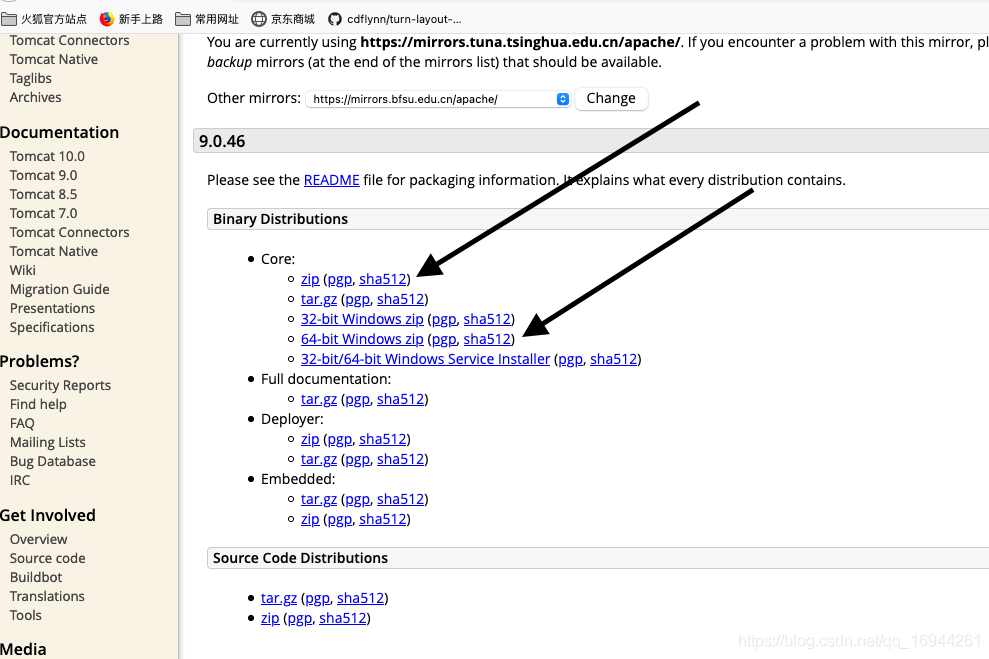The image size is (989, 659).
Task: Download the 64-bit Windows zip
Action: (362, 339)
